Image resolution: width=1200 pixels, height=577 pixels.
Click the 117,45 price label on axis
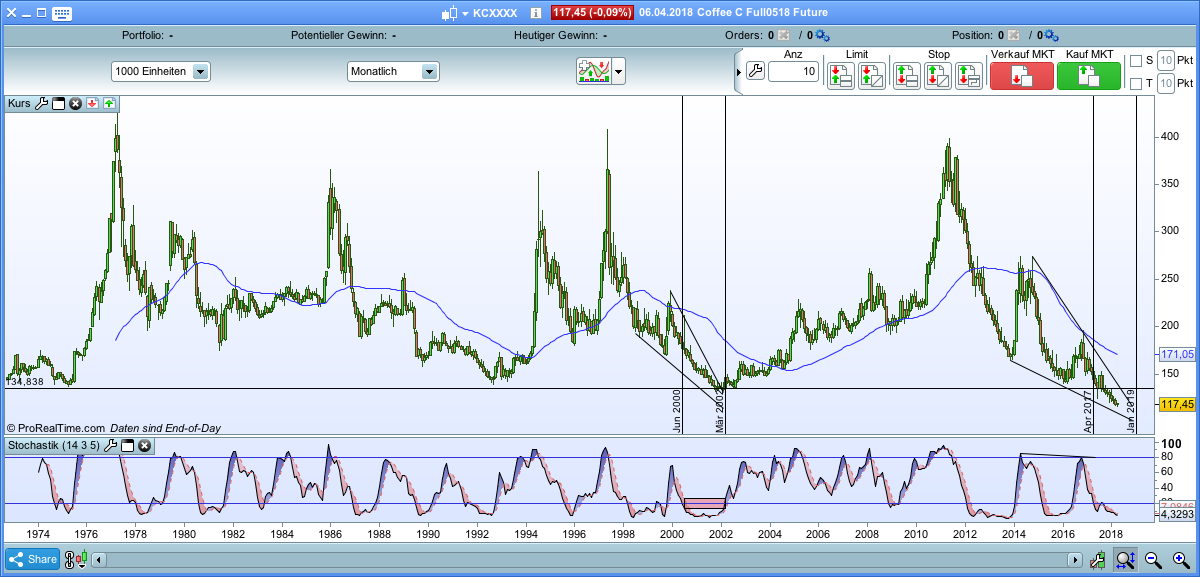click(x=1176, y=404)
